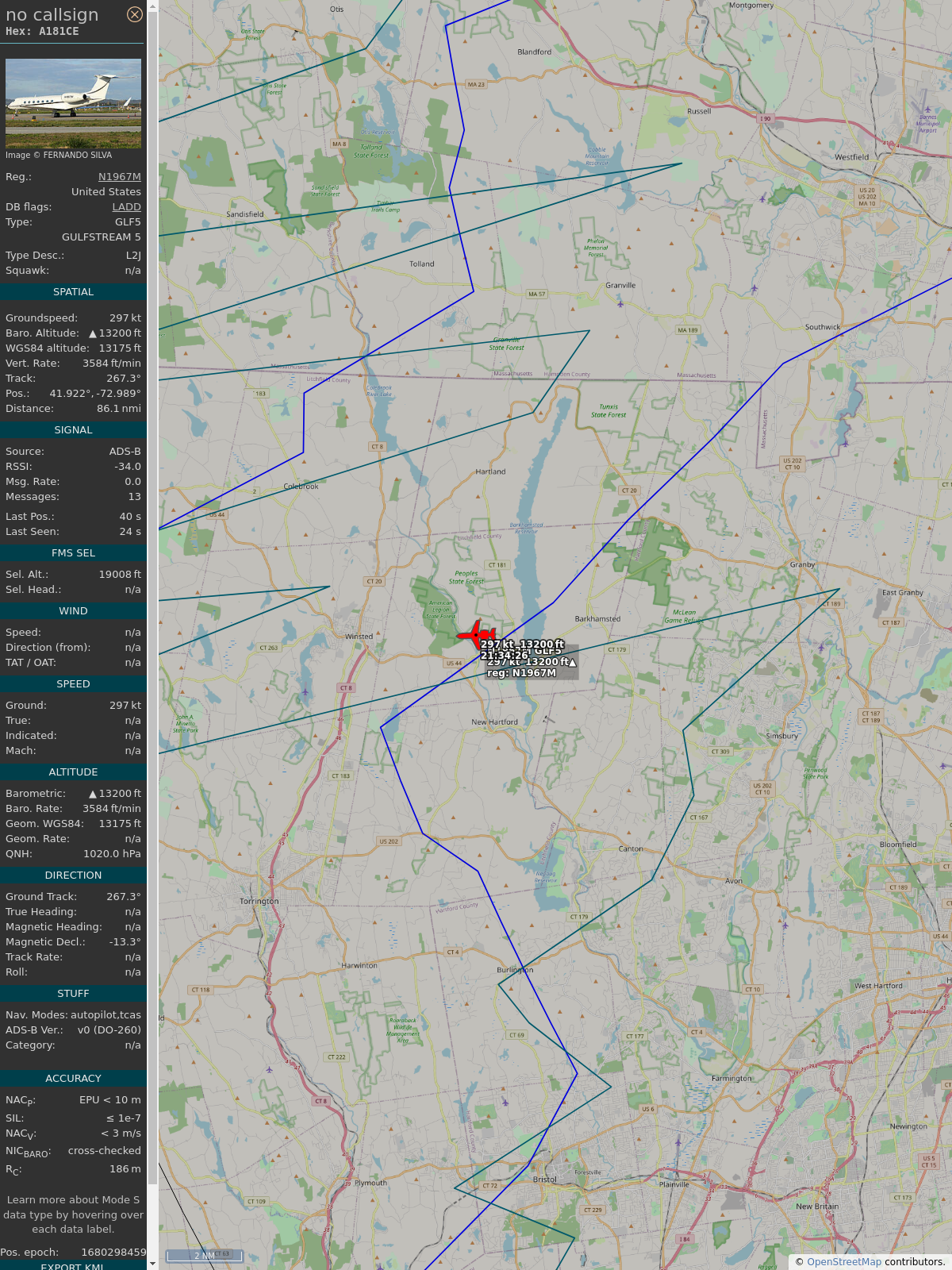Click the I 90 highway shield
Viewport: 952px width, 1270px height.
[x=765, y=119]
